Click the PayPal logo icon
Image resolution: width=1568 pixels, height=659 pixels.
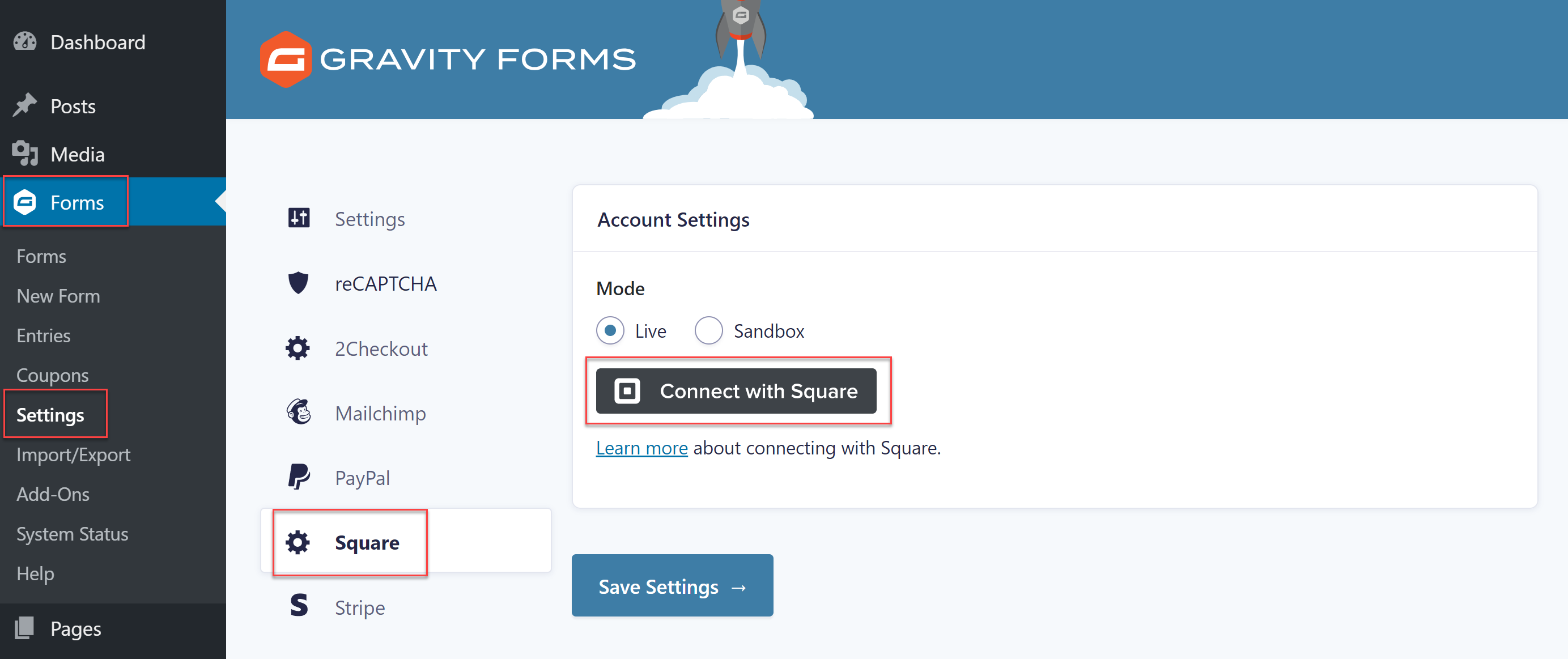click(298, 477)
